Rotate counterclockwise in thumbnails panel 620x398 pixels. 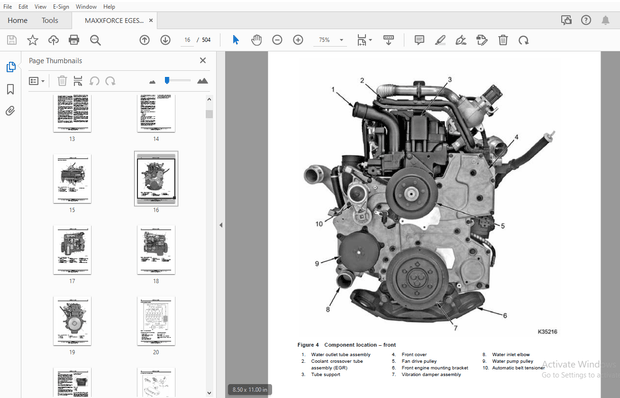point(94,81)
